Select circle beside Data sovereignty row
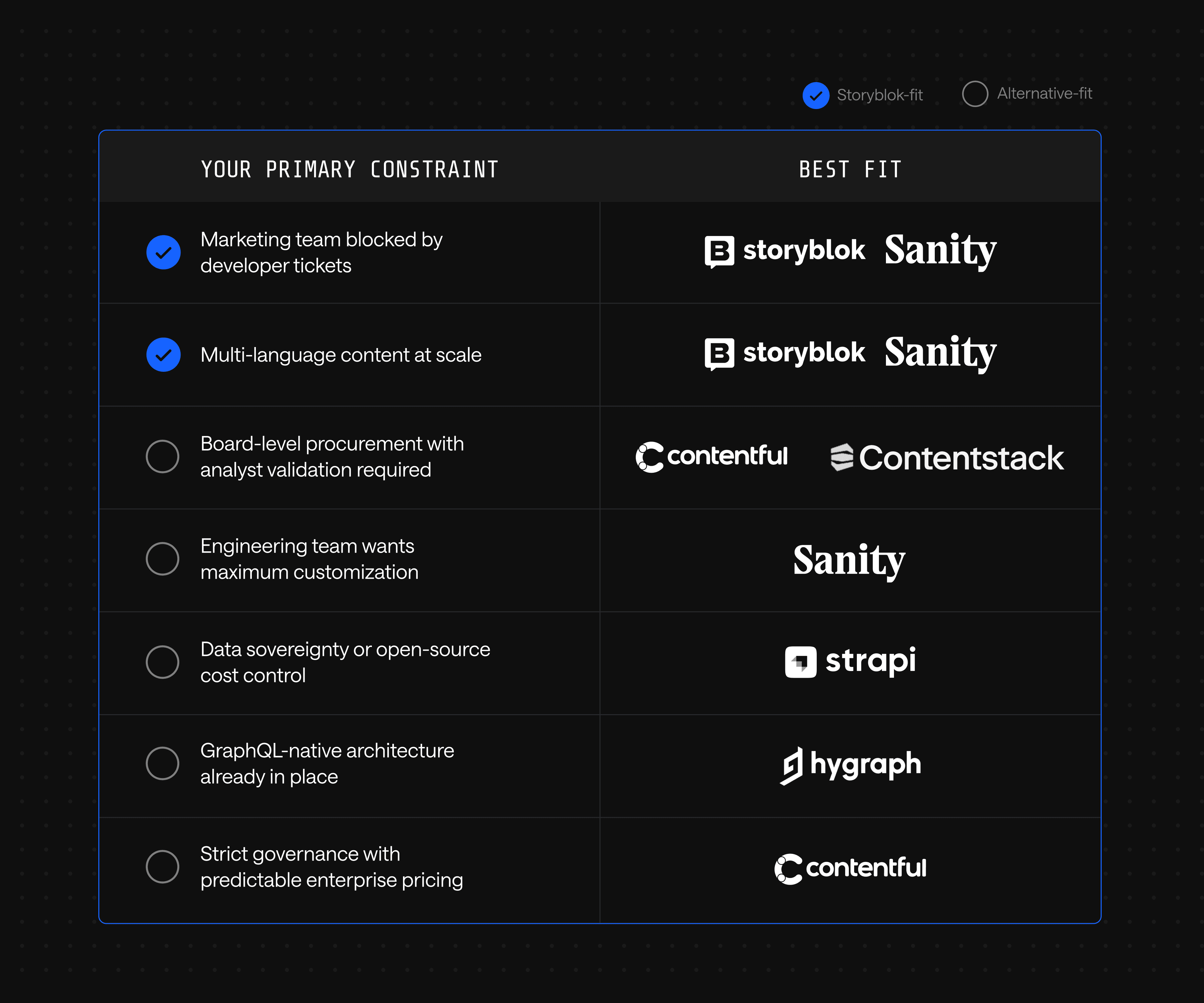Screen dimensions: 1204x1003 (x=163, y=662)
